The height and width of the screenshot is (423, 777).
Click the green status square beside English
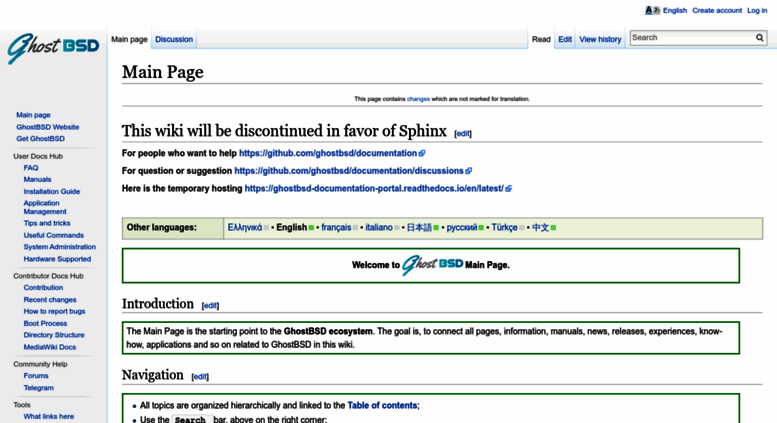coord(311,228)
